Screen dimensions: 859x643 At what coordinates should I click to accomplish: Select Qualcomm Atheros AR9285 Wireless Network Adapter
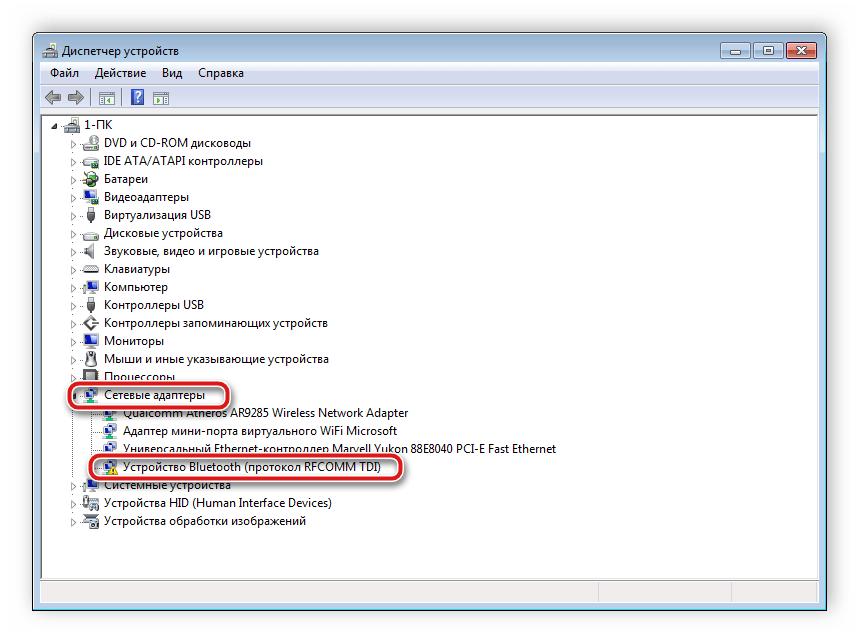264,413
